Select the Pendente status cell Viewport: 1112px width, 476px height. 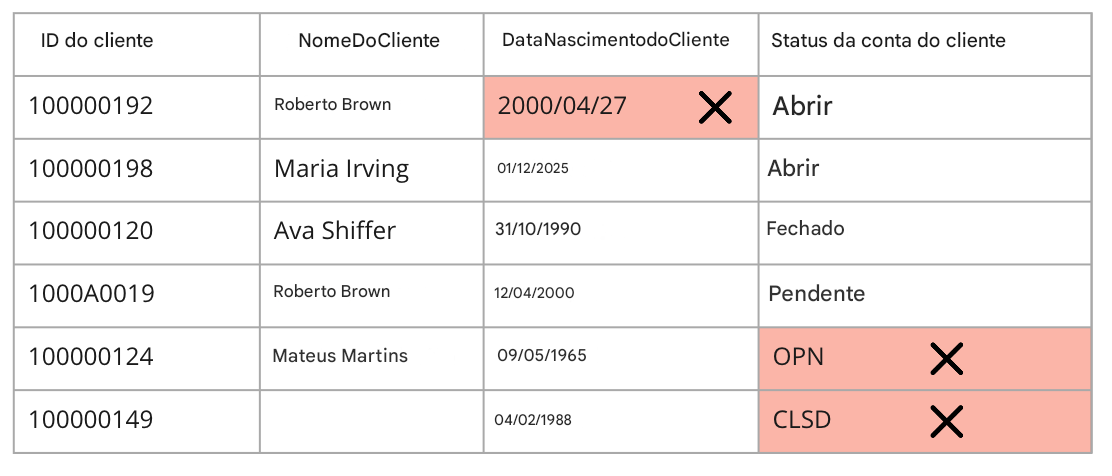click(x=816, y=294)
